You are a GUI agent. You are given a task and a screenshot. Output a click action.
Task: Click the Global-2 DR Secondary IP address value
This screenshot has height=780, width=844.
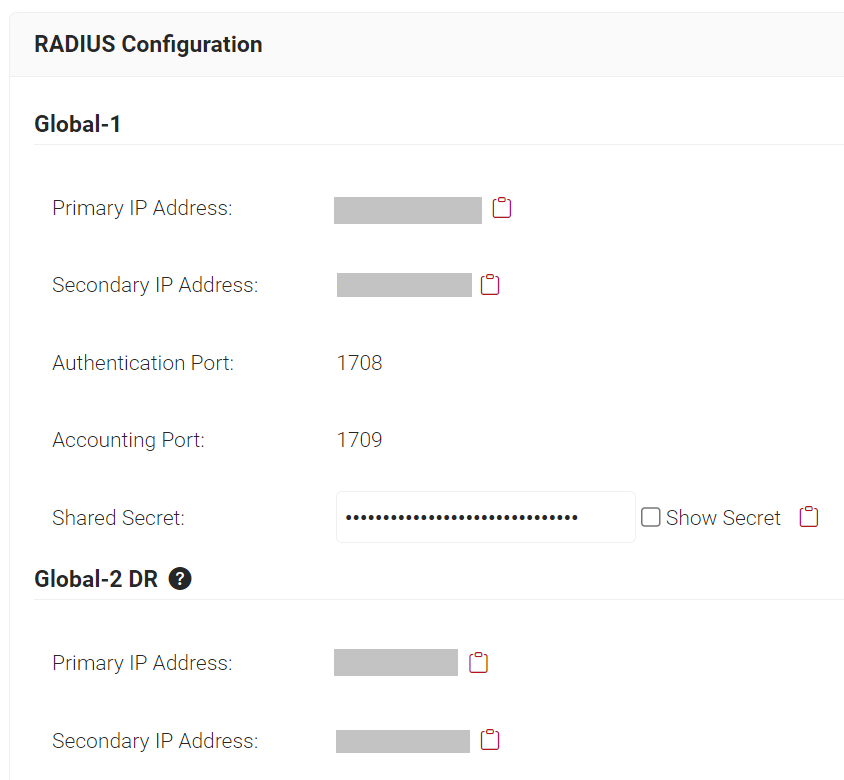403,741
